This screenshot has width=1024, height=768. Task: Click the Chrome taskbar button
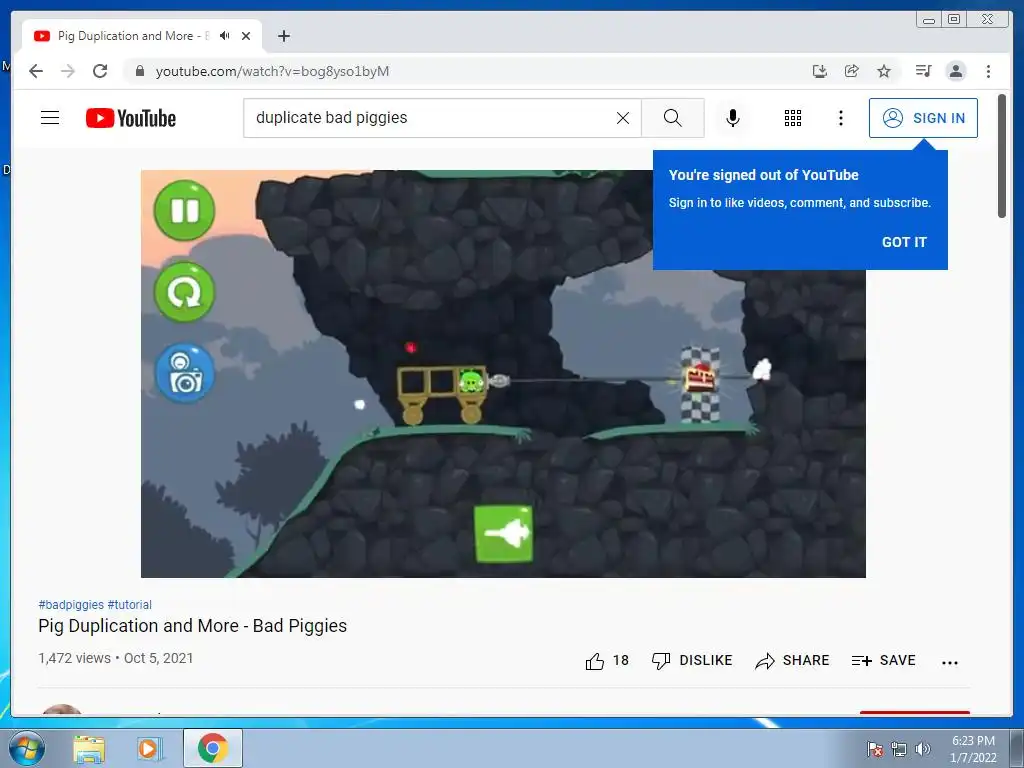[x=213, y=748]
